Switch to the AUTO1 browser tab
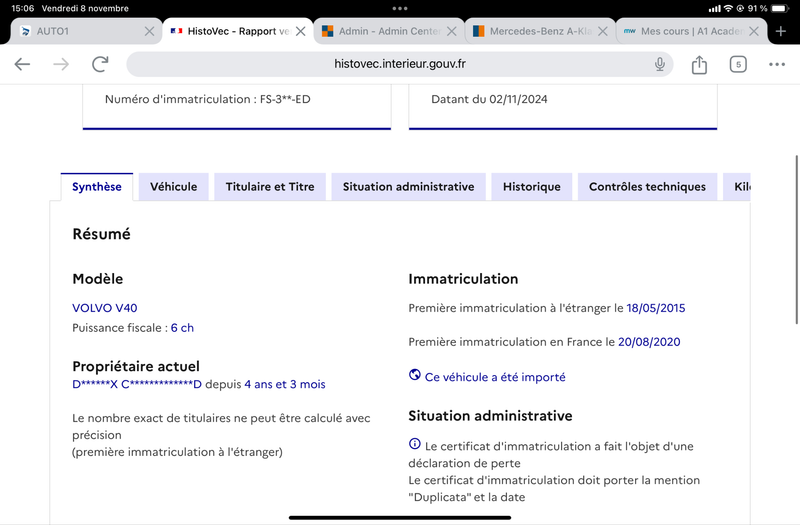This screenshot has width=800, height=525. point(86,31)
